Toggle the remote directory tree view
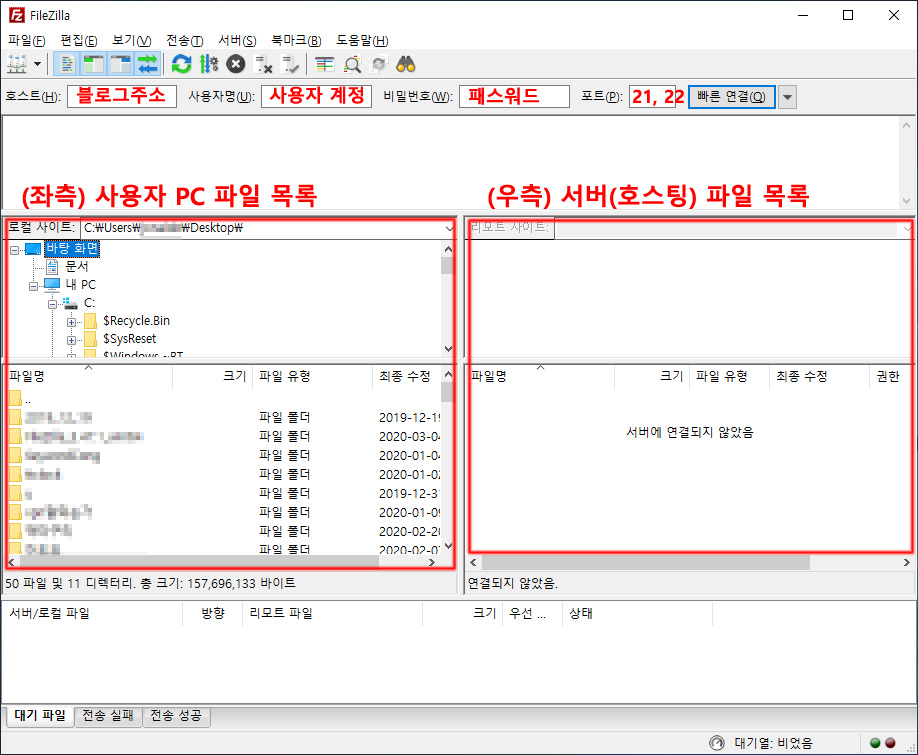The height and width of the screenshot is (755, 918). click(x=121, y=64)
